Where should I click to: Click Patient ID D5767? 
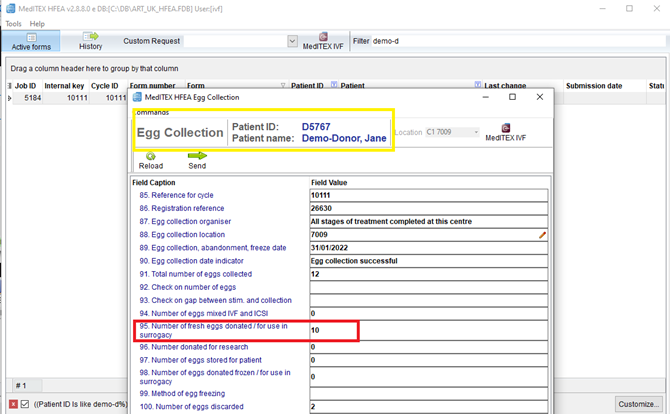[x=316, y=127]
